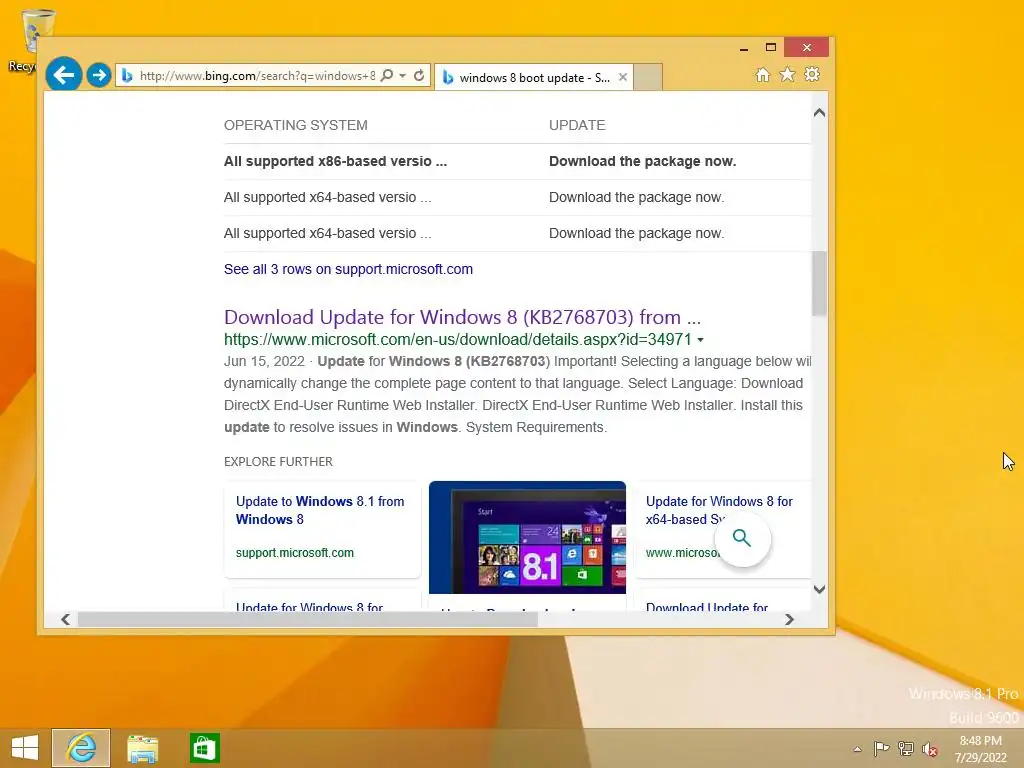Open the Windows Store taskbar icon
This screenshot has height=768, width=1024.
click(204, 748)
